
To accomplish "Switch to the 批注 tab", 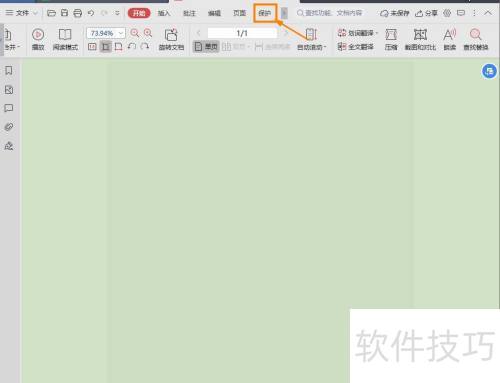I will pyautogui.click(x=189, y=13).
